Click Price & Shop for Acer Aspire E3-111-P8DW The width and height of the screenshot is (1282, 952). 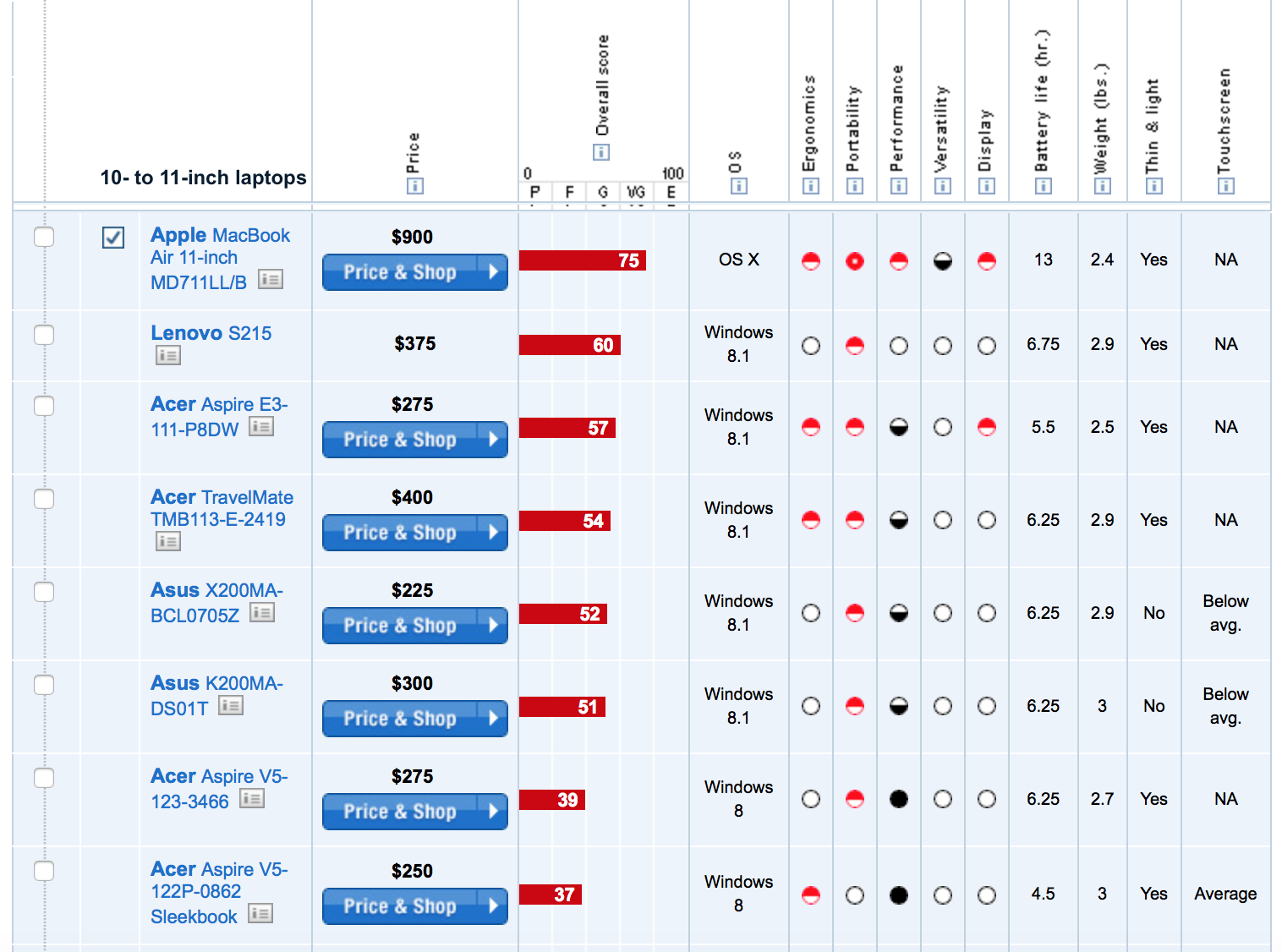click(415, 440)
